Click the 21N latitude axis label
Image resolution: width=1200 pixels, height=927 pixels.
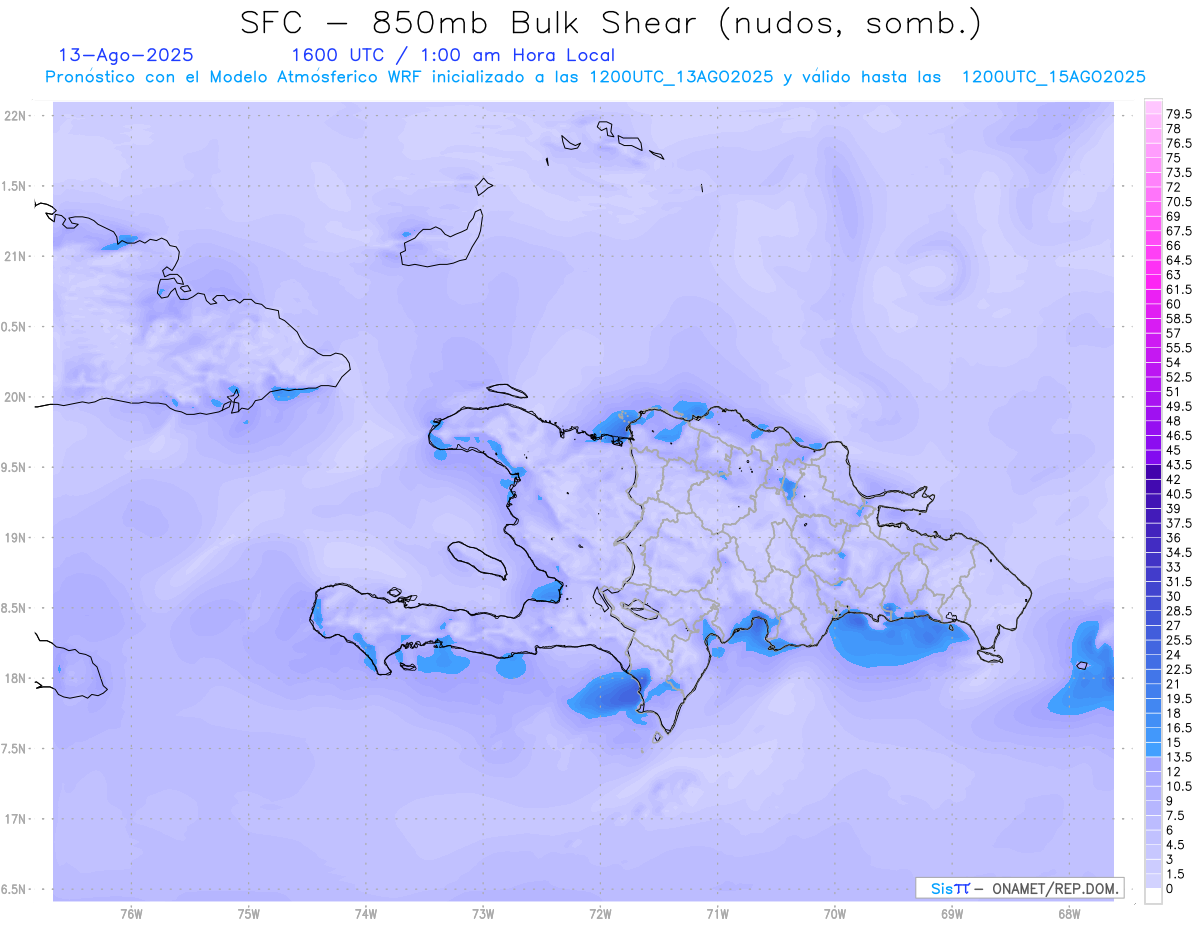[15, 256]
